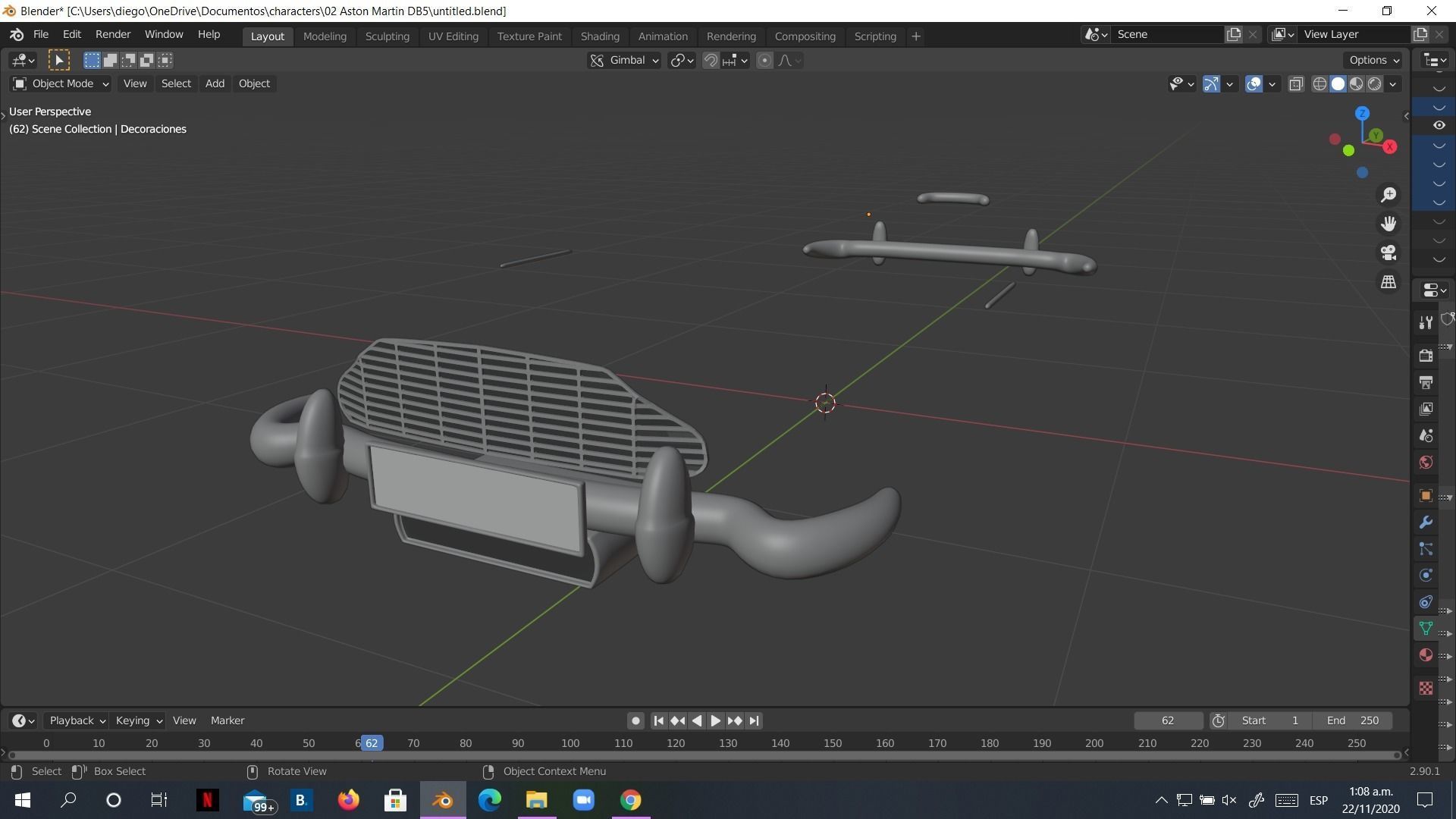Screen dimensions: 1456x819
Task: Click the timeline horizontal scrollbar
Action: pos(704,755)
